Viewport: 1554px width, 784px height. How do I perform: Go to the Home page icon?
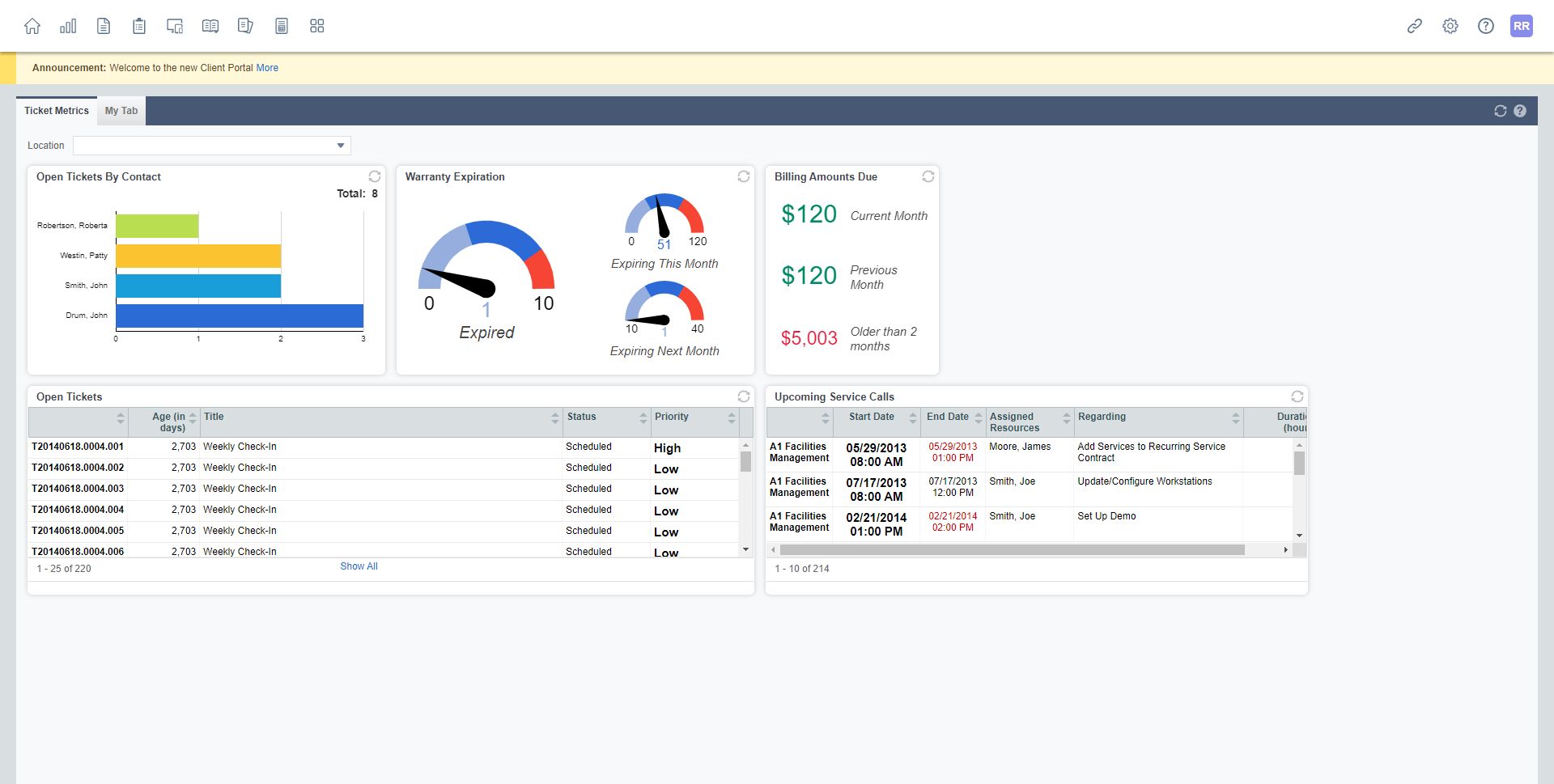click(32, 26)
